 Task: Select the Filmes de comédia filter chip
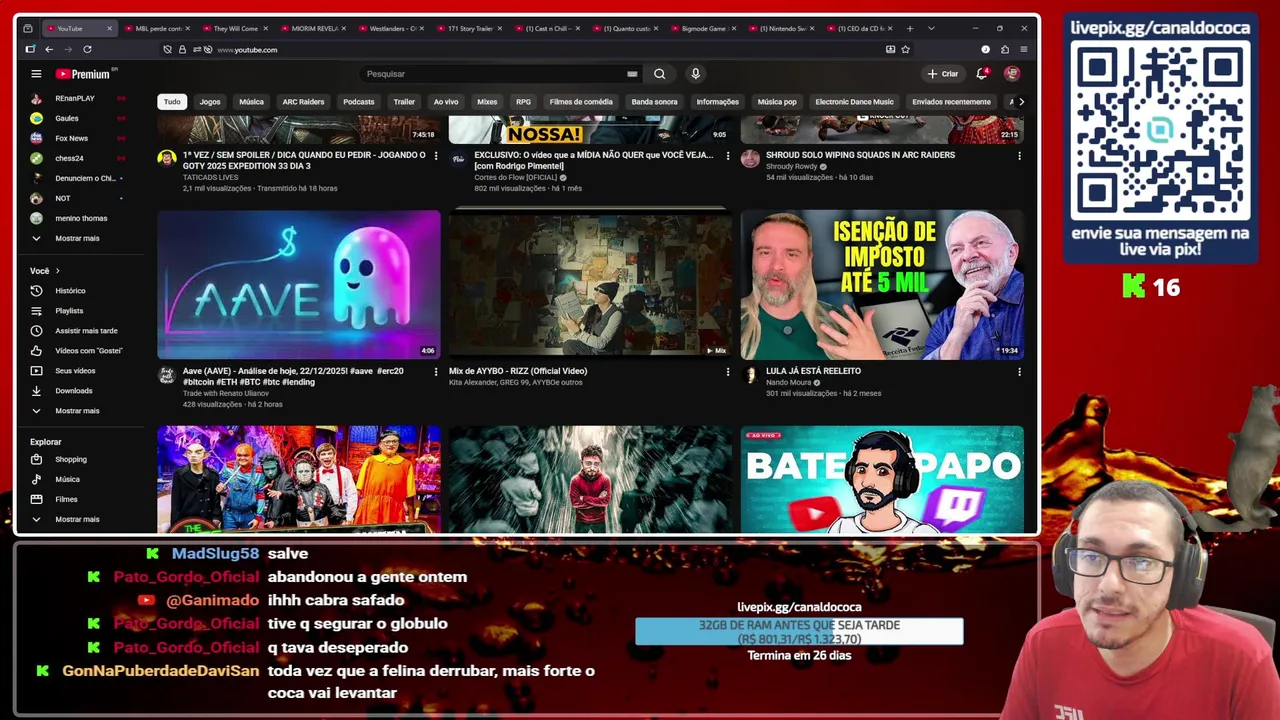coord(581,102)
